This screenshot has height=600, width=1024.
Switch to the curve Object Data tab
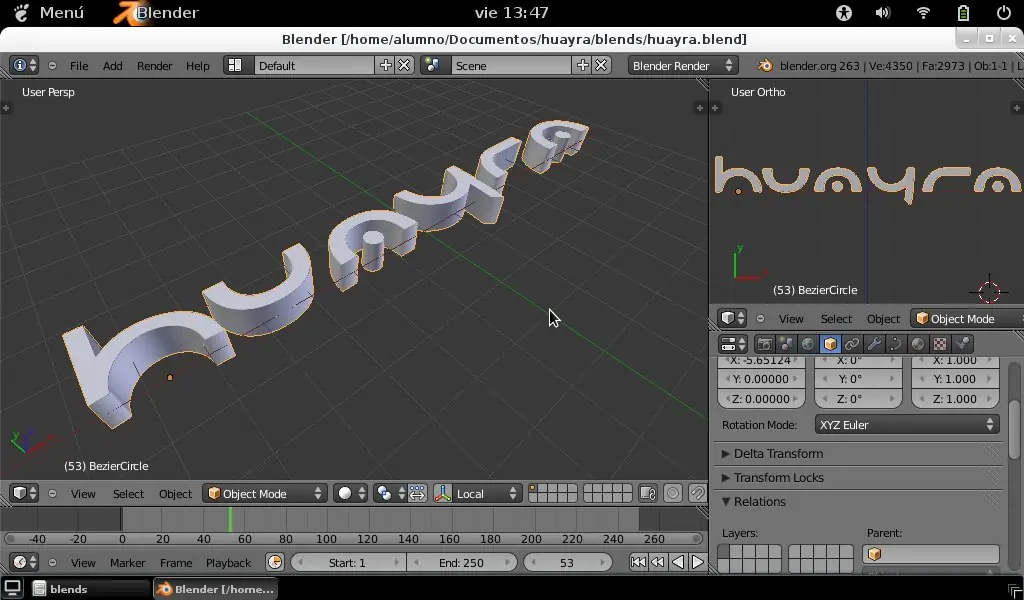coord(896,344)
